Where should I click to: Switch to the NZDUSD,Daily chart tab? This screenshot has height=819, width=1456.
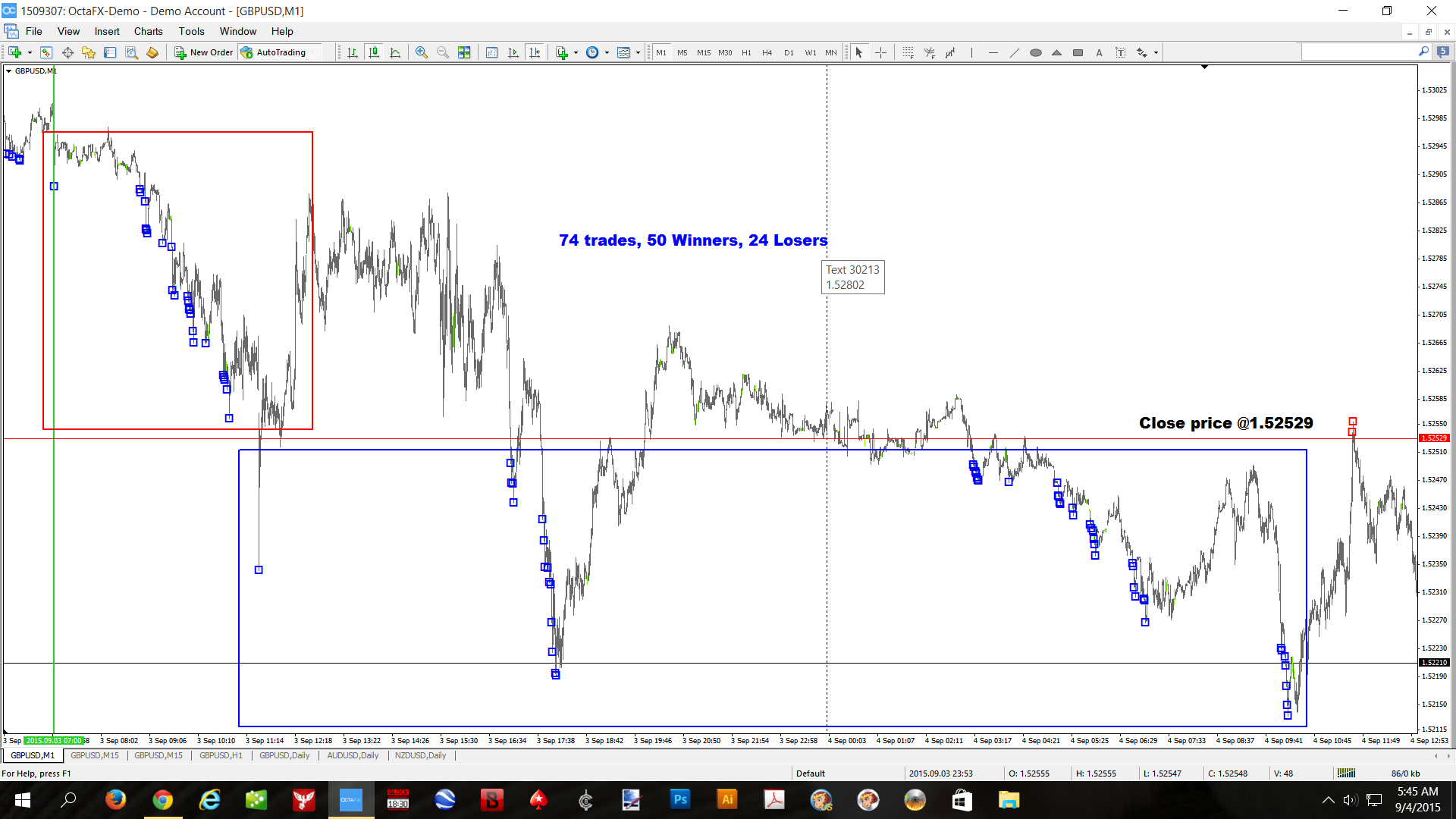click(420, 755)
